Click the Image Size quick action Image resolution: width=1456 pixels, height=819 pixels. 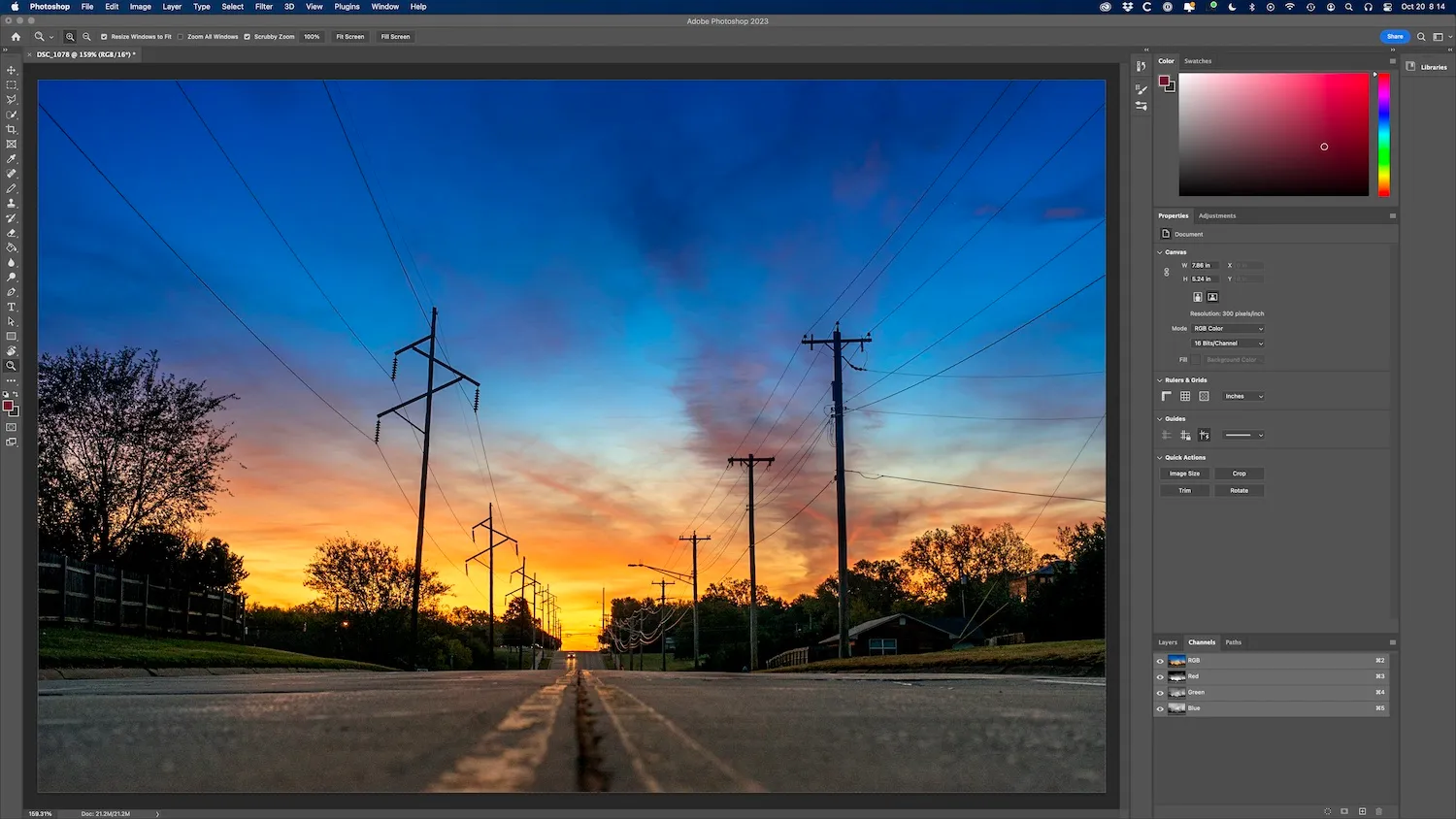[x=1184, y=474]
